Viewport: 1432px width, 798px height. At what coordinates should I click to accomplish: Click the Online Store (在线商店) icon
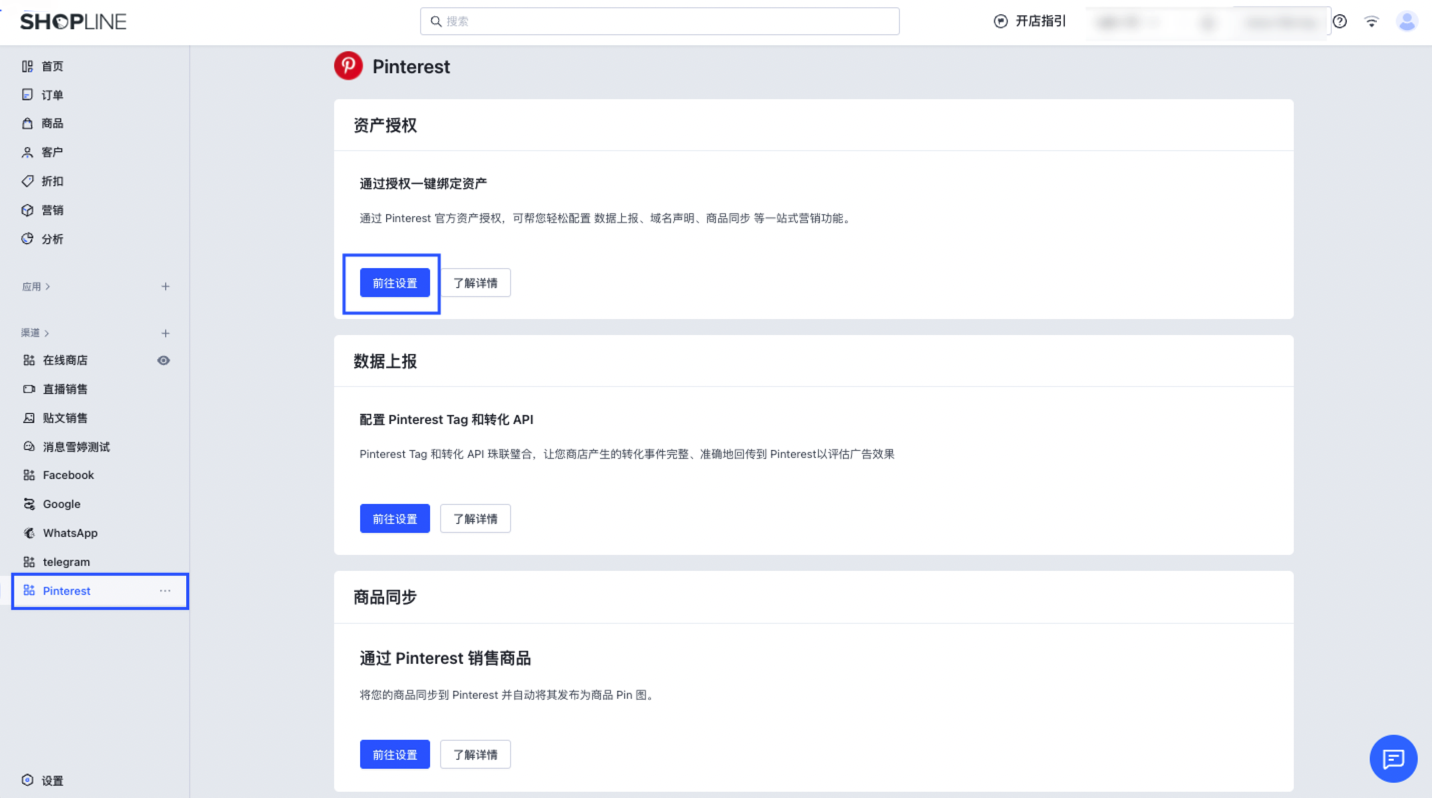click(29, 360)
